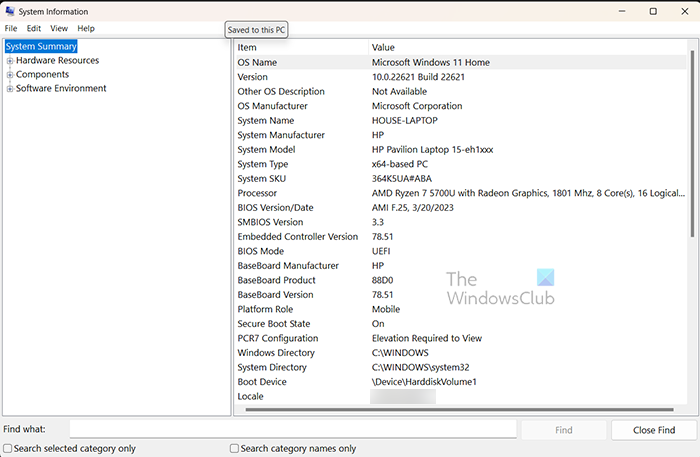Select the OS Name row
The height and width of the screenshot is (457, 700).
tap(461, 62)
